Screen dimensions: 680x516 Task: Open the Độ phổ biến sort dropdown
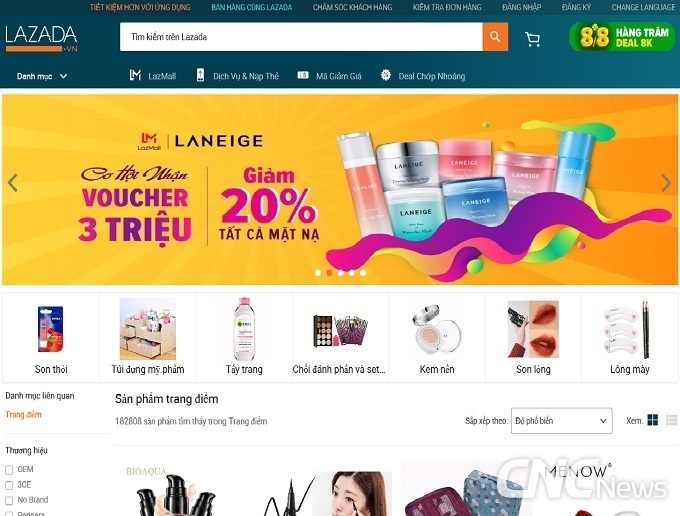[562, 421]
